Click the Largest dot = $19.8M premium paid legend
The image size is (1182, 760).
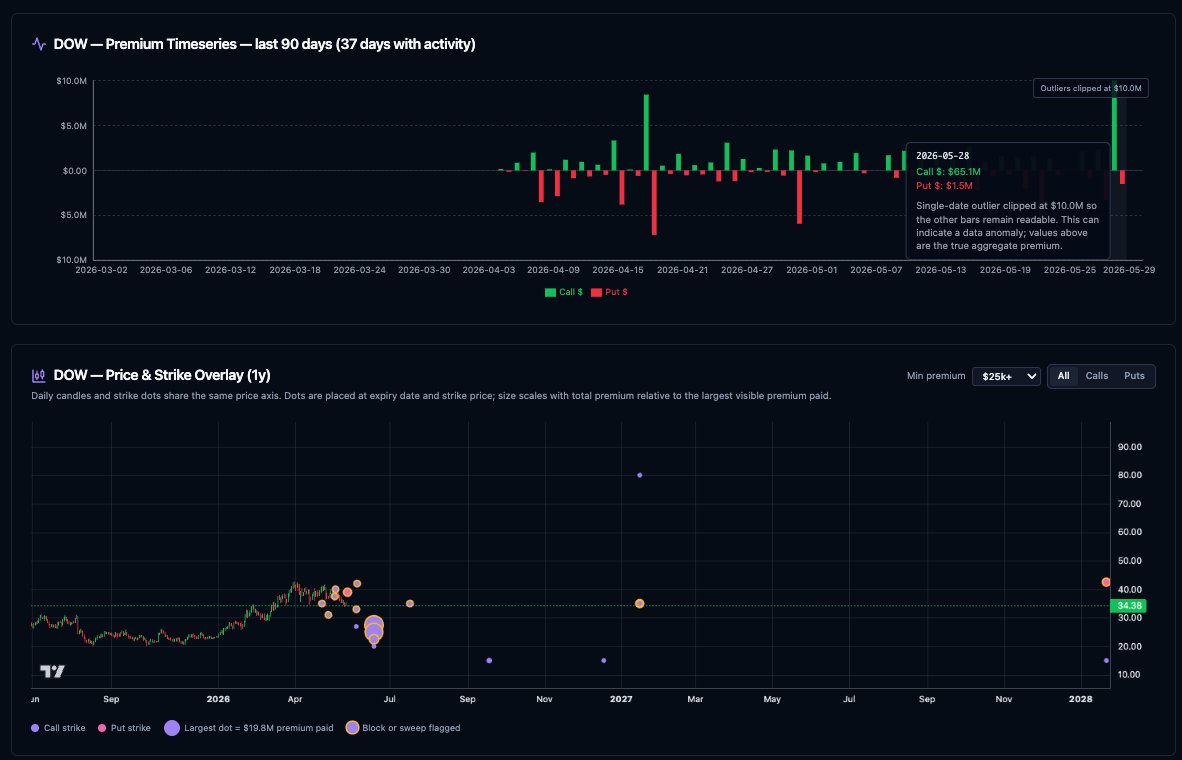(x=249, y=728)
